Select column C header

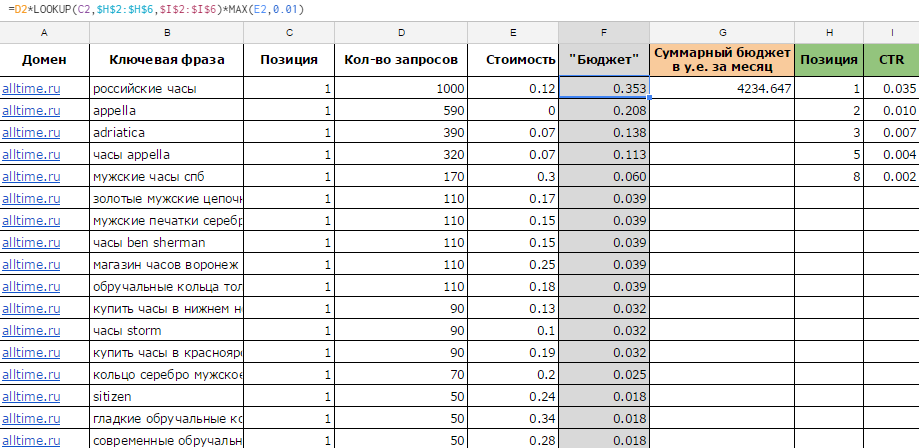(289, 33)
